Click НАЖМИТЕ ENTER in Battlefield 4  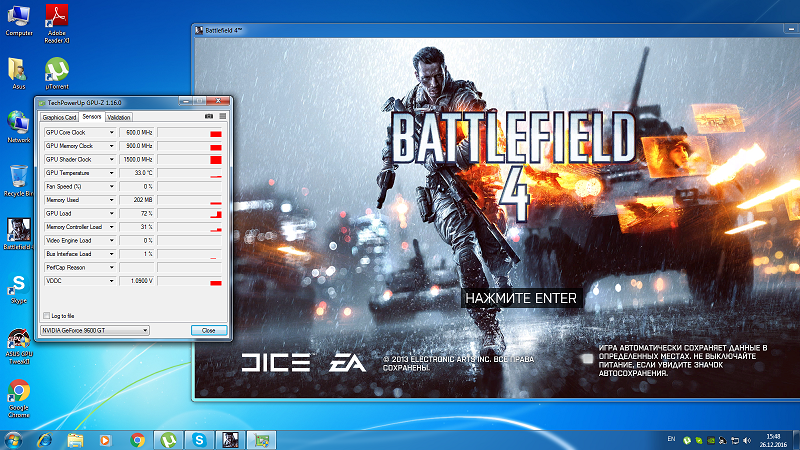[x=521, y=298]
